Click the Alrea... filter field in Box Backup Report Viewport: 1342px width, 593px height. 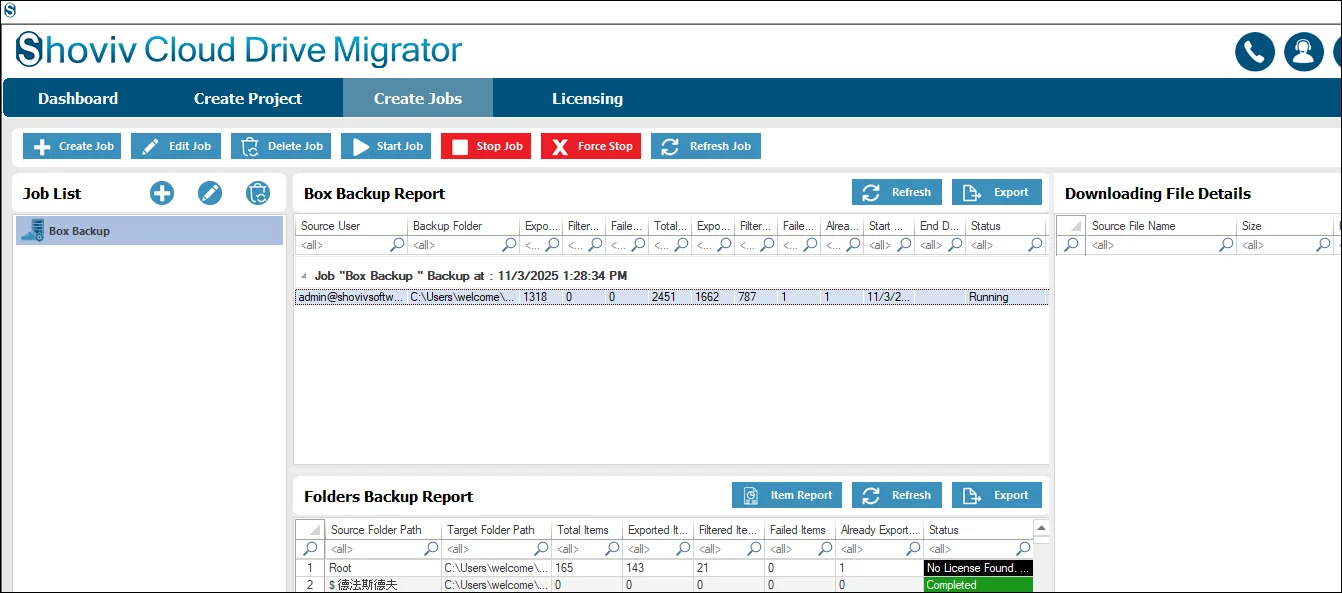pos(842,245)
